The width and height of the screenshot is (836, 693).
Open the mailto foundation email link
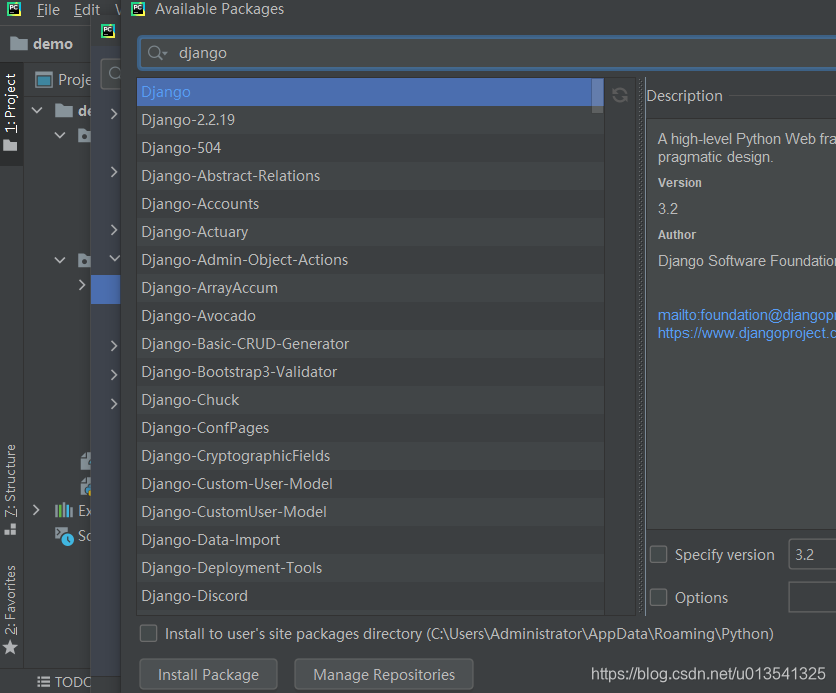(746, 315)
